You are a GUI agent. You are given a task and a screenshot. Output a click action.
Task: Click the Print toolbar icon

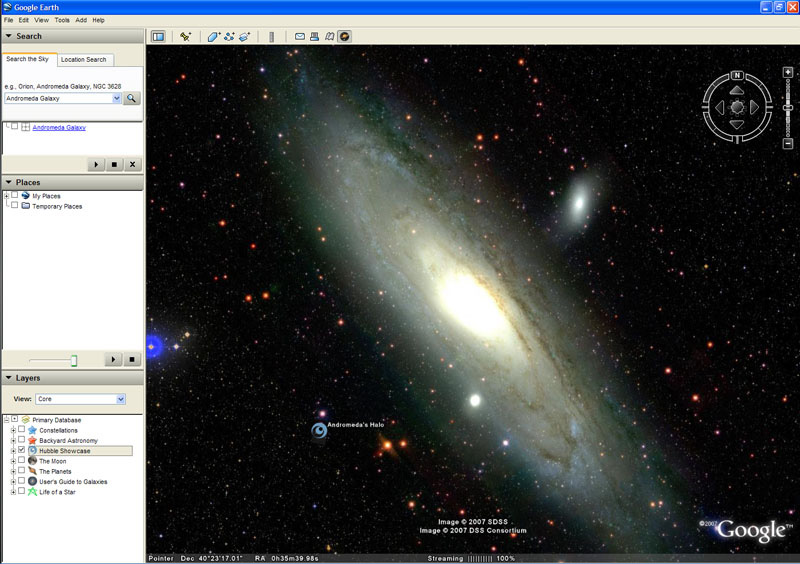pyautogui.click(x=314, y=37)
